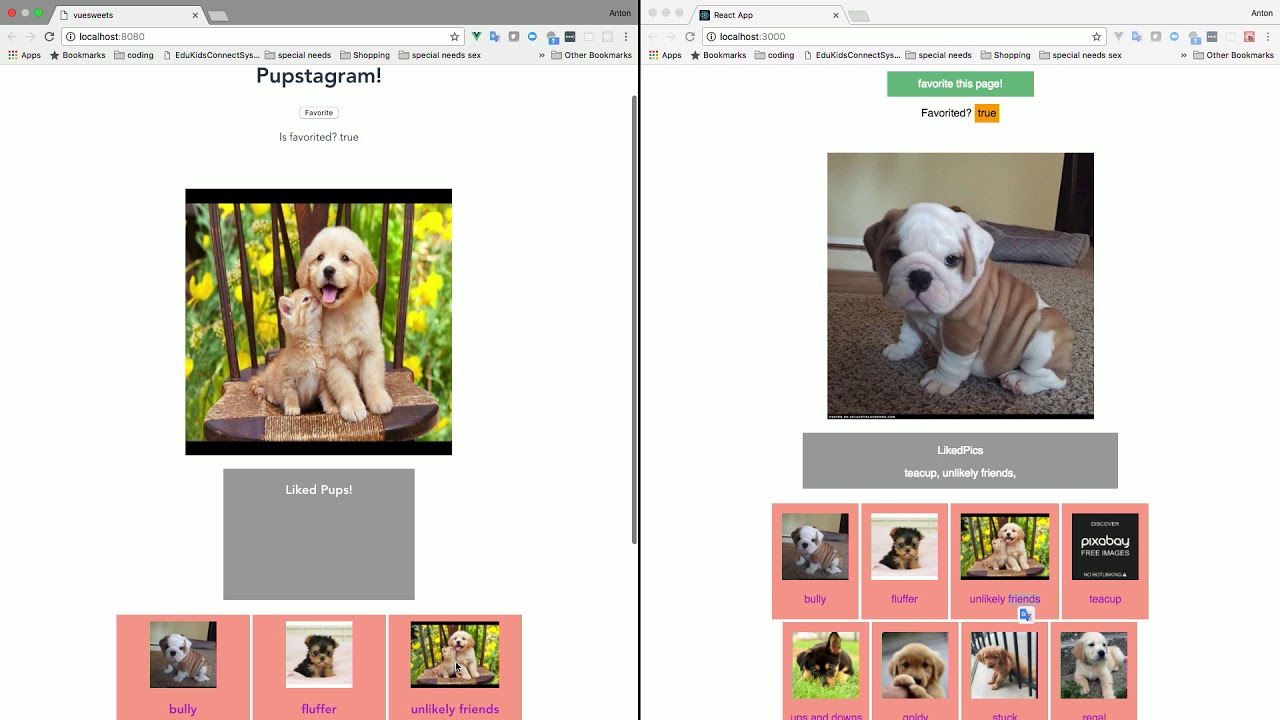The height and width of the screenshot is (720, 1280).
Task: Reload the localhost:8080 page
Action: point(49,37)
